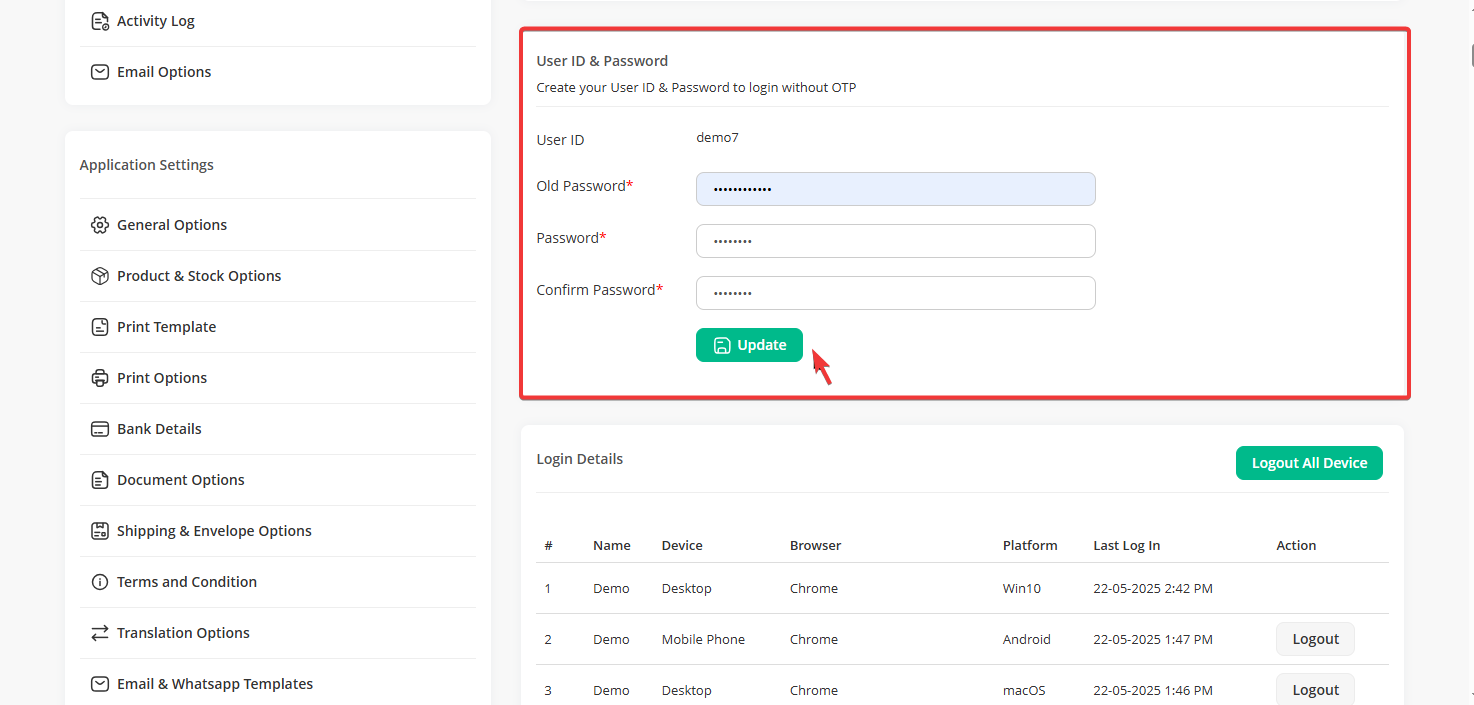Viewport: 1474px width, 705px height.
Task: Select the Confirm Password field
Action: click(895, 293)
